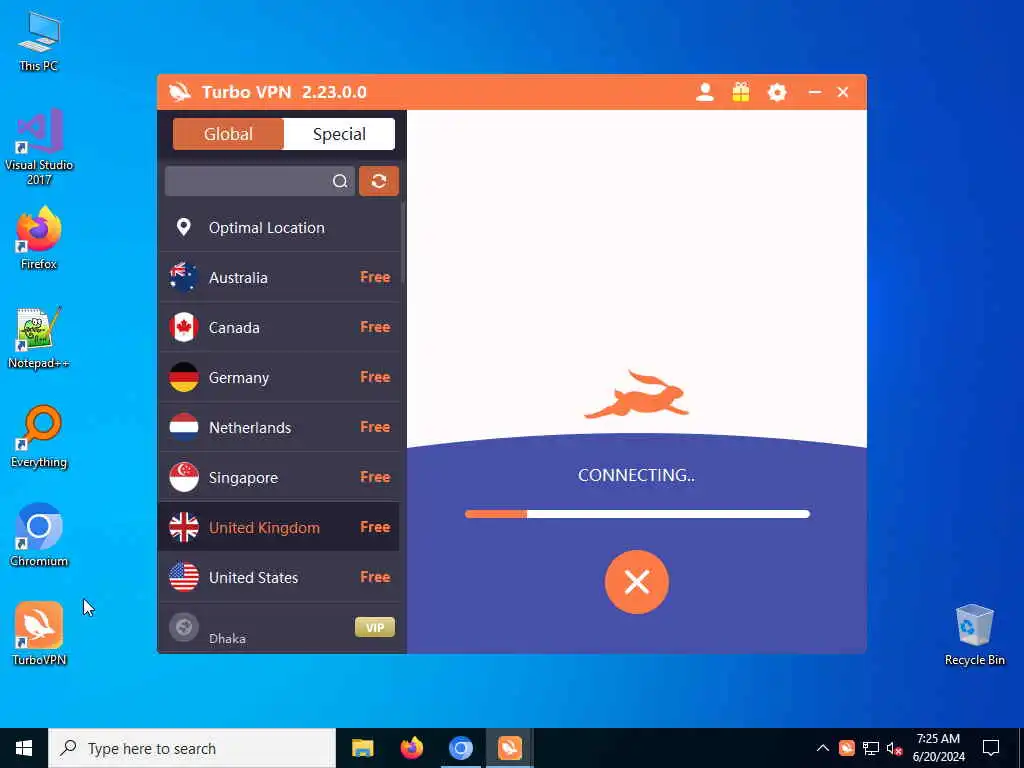This screenshot has height=768, width=1024.
Task: Open Firefox from the taskbar
Action: pos(411,748)
